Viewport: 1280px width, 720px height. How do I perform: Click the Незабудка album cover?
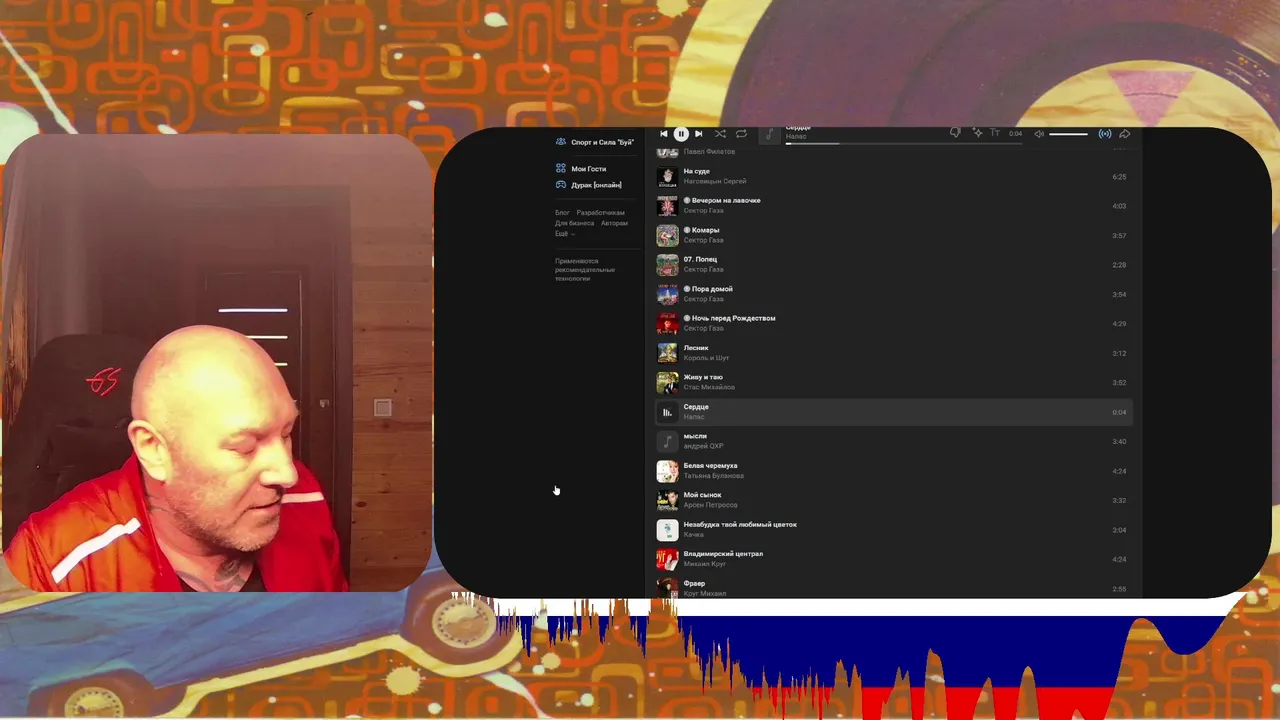click(x=667, y=530)
